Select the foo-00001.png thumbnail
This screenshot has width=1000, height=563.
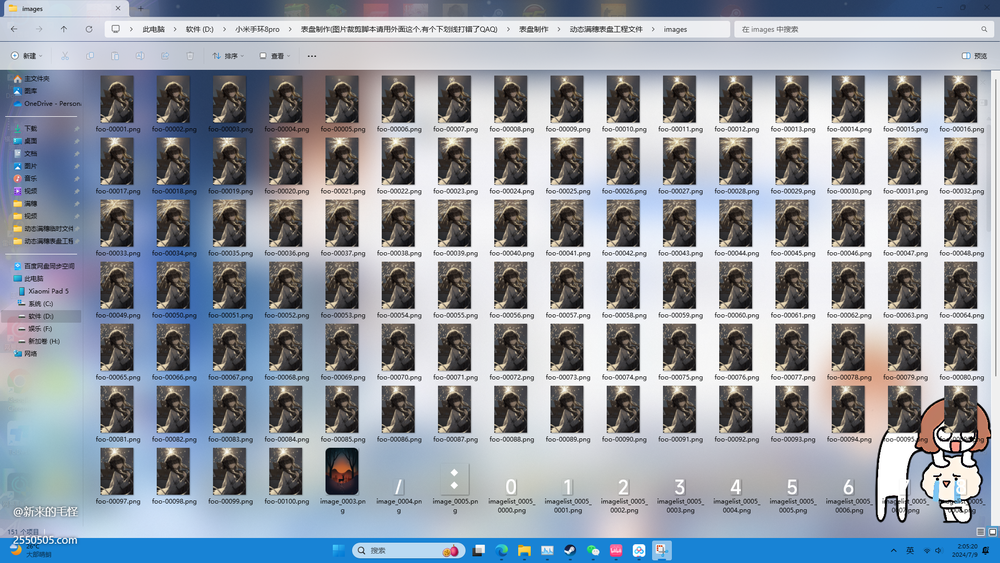click(x=117, y=100)
